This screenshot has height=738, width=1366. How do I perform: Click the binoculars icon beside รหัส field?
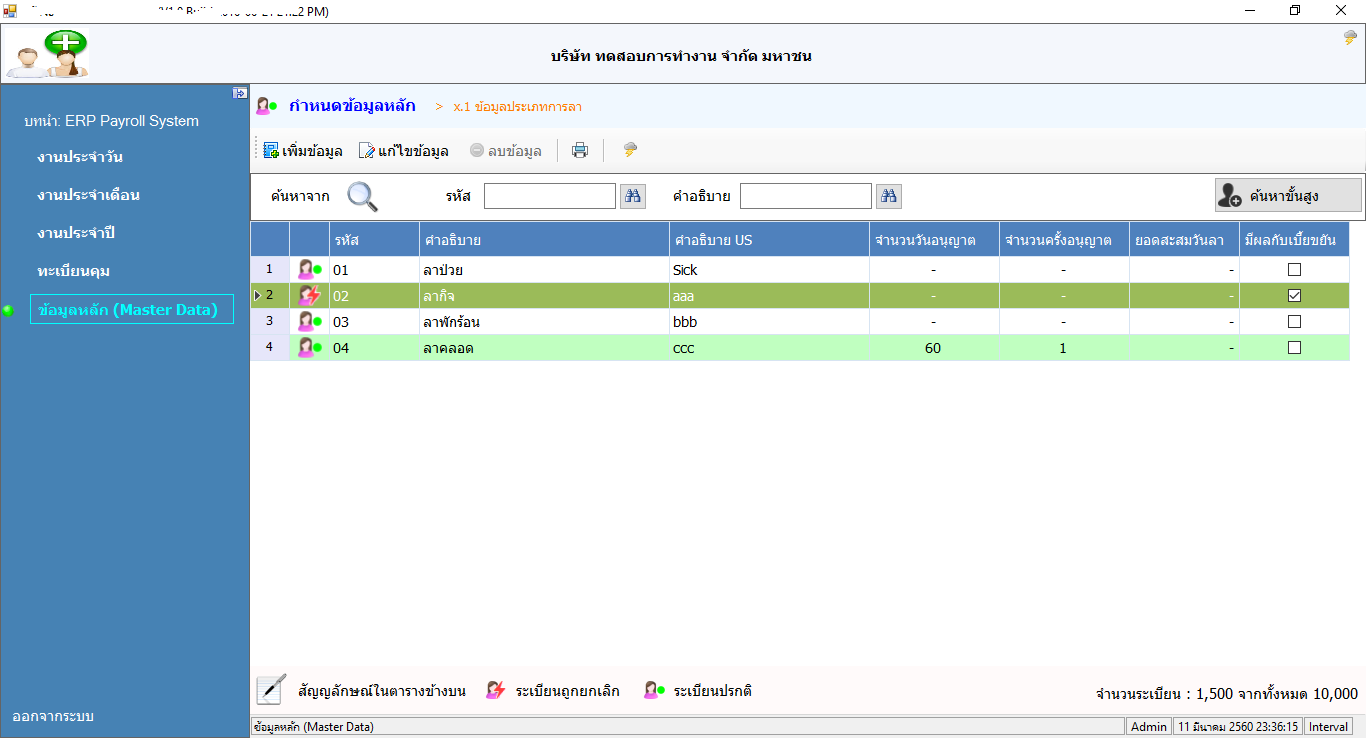[632, 196]
